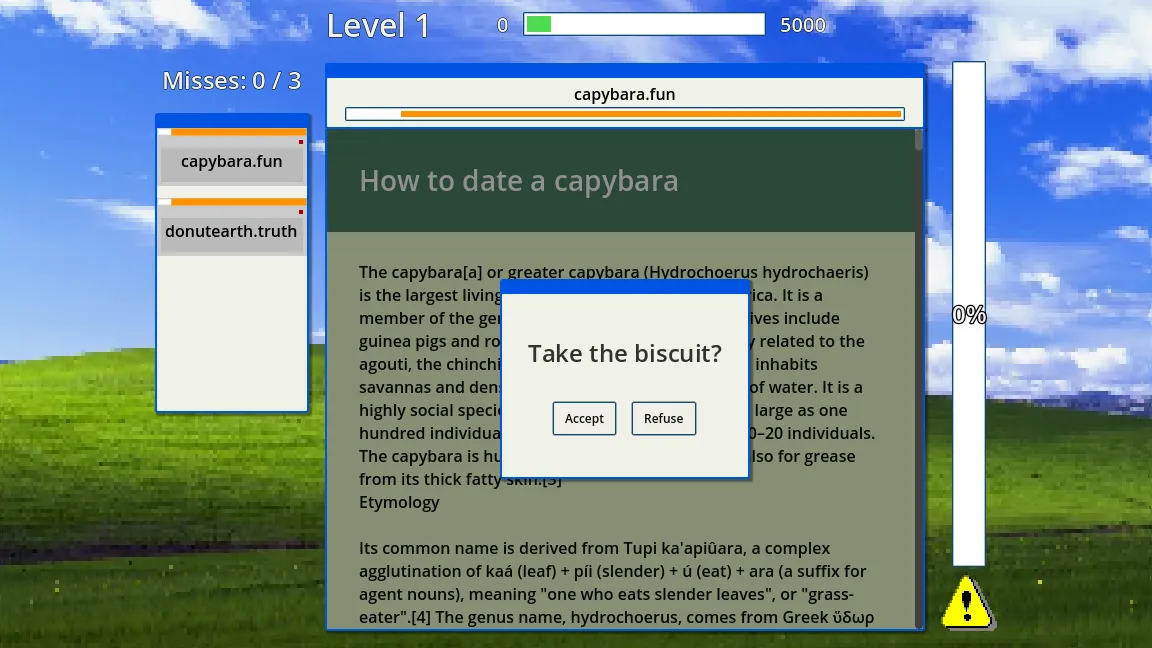Select donutearth.truth from the sidebar list
The image size is (1152, 648).
232,231
